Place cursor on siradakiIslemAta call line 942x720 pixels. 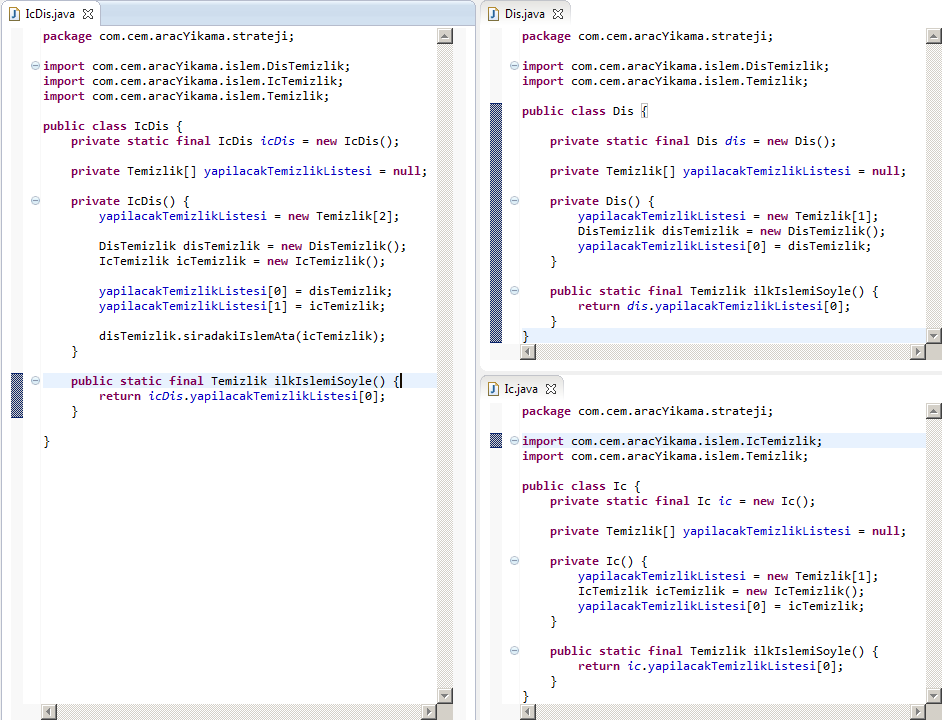pyautogui.click(x=241, y=336)
